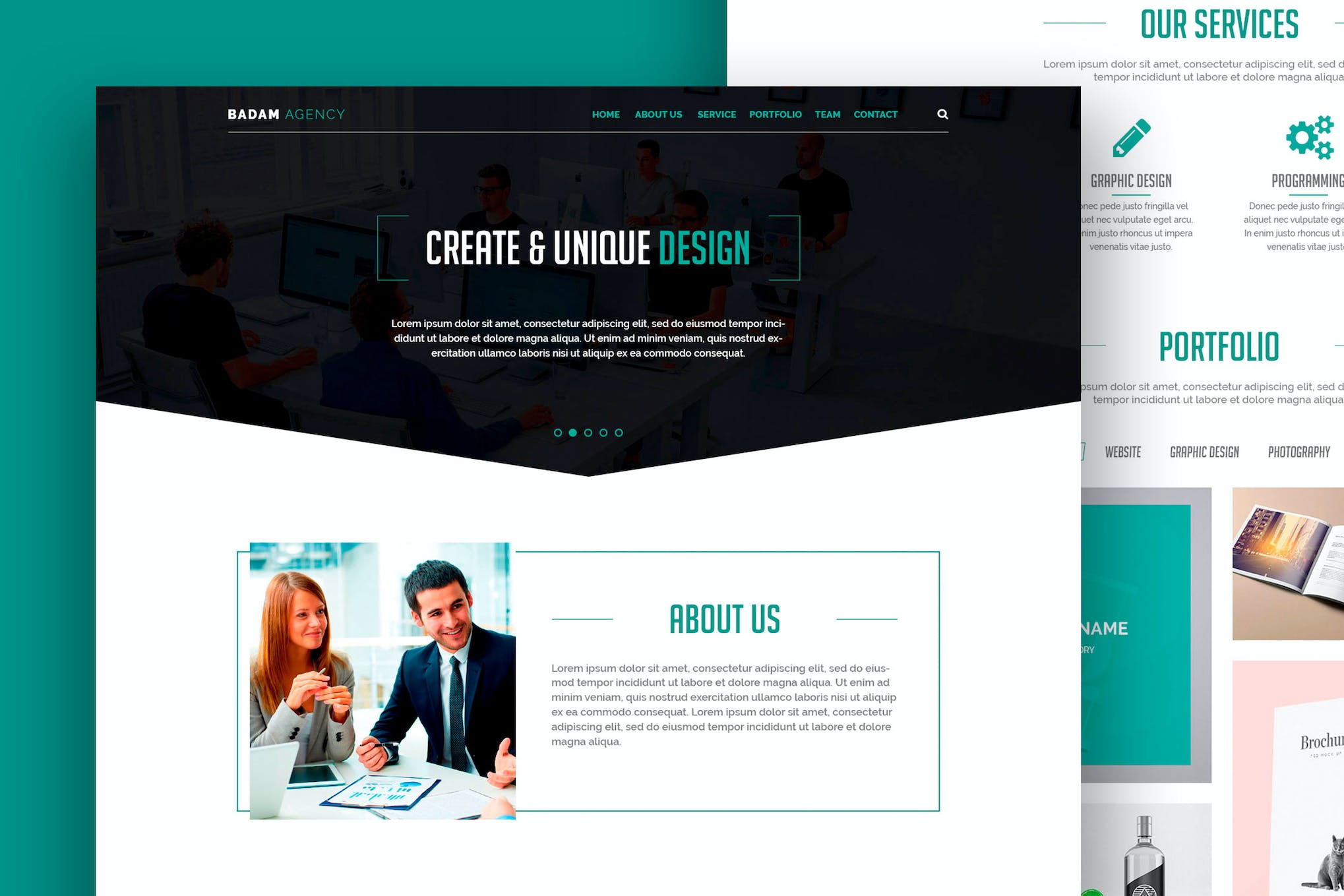The image size is (1344, 896).
Task: Open the HOME menu item
Action: coord(605,113)
